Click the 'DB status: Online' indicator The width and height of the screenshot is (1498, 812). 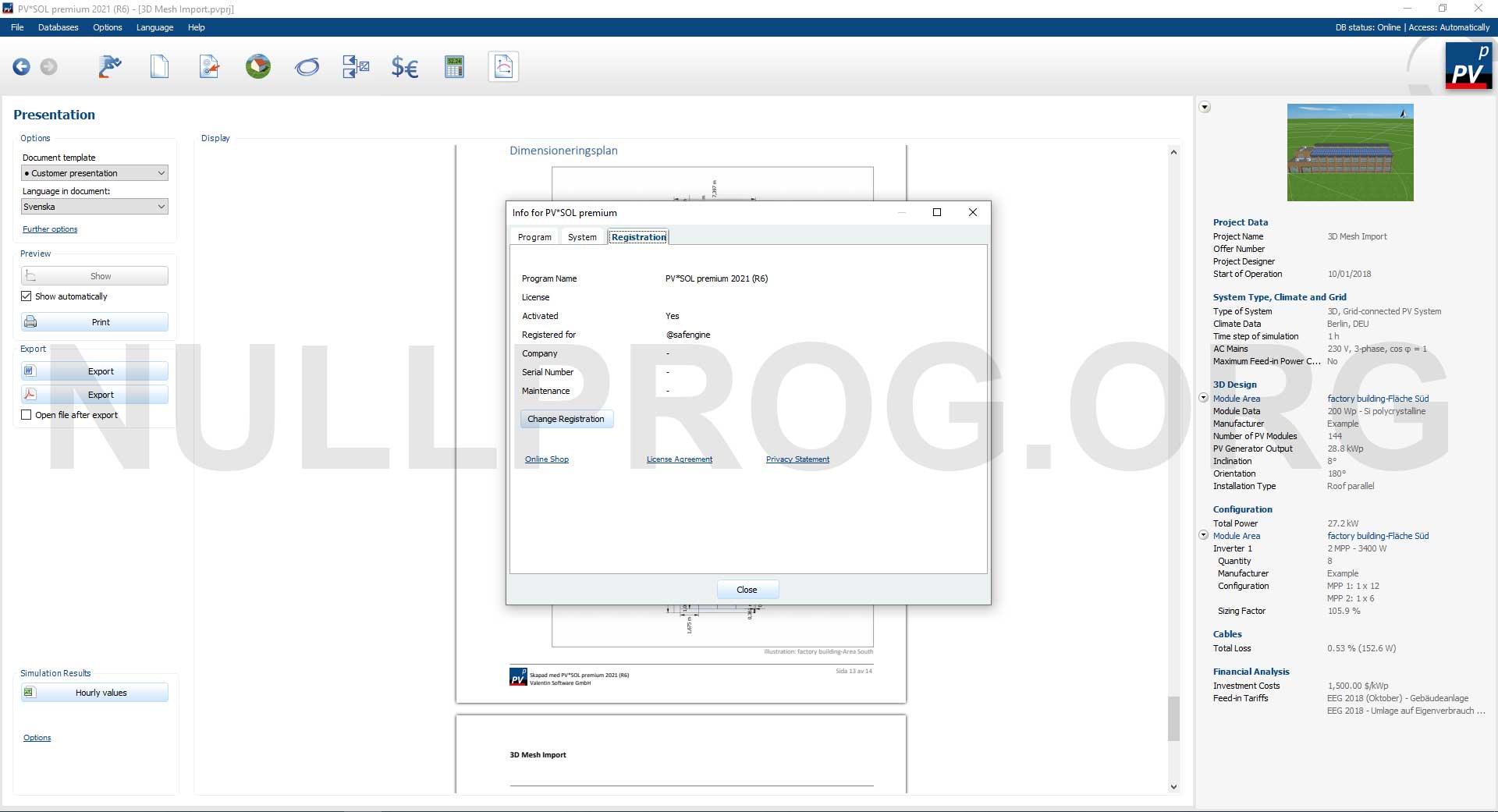[x=1368, y=27]
